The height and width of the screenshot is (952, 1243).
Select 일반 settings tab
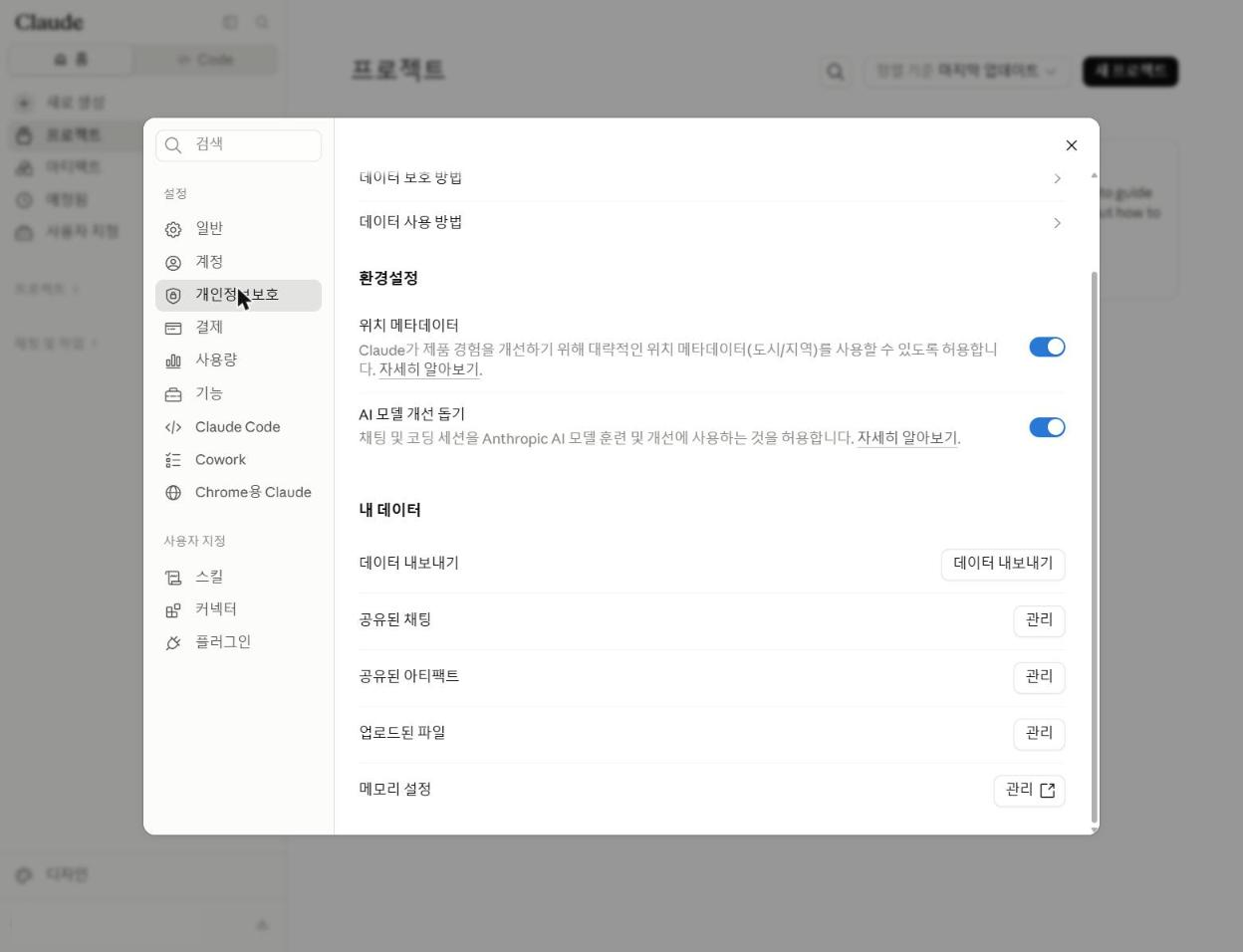238,229
